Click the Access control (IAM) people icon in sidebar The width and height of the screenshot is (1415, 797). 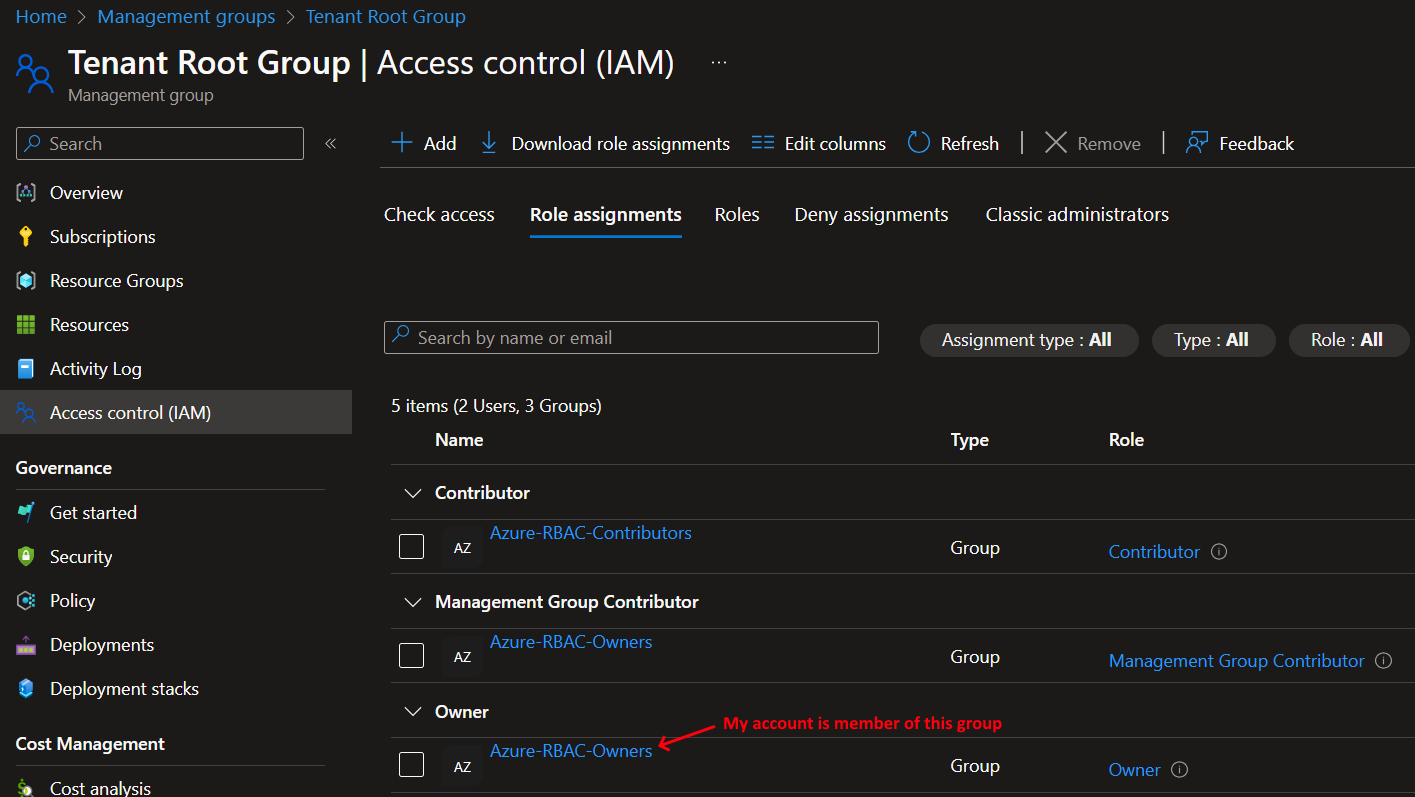26,413
